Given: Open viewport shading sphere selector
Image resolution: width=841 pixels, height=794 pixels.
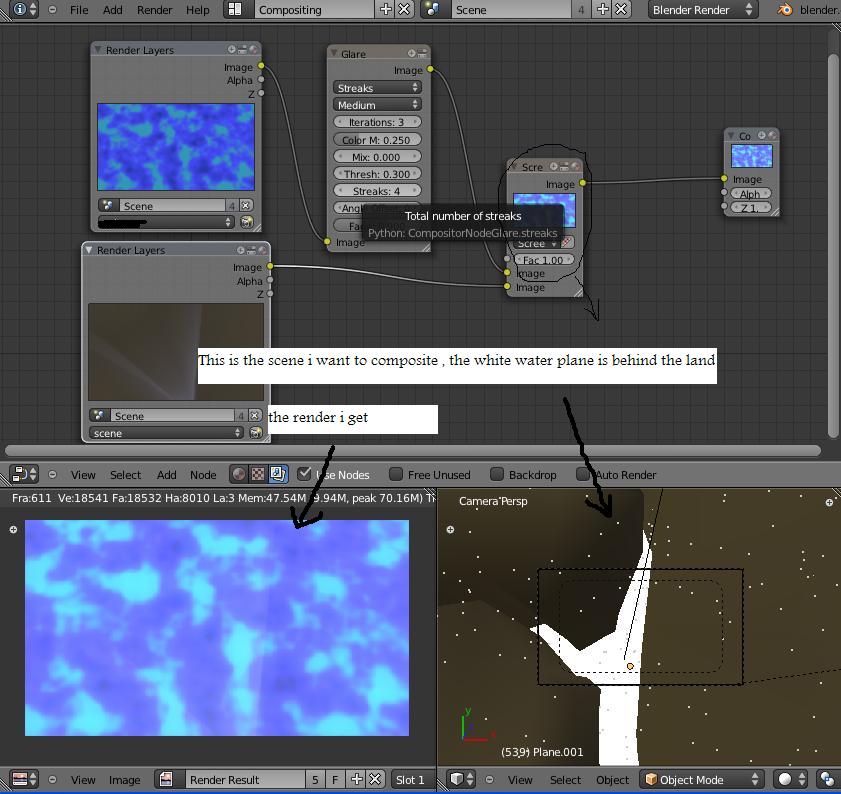Looking at the screenshot, I should point(791,779).
